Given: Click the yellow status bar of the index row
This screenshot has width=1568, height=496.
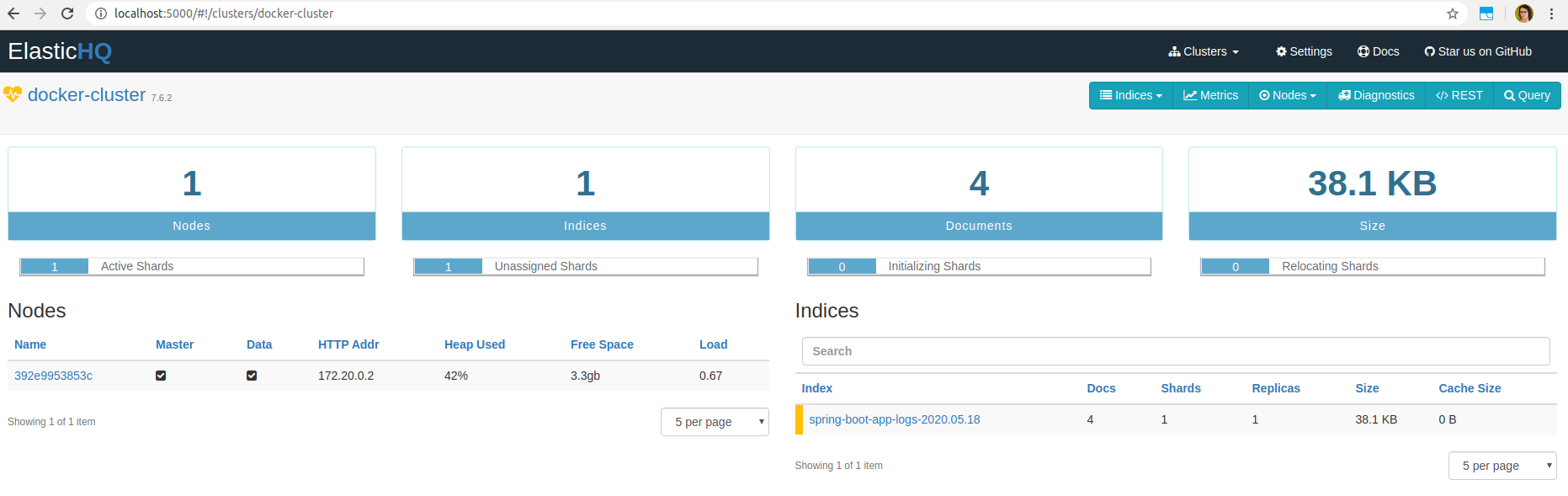Looking at the screenshot, I should (799, 419).
